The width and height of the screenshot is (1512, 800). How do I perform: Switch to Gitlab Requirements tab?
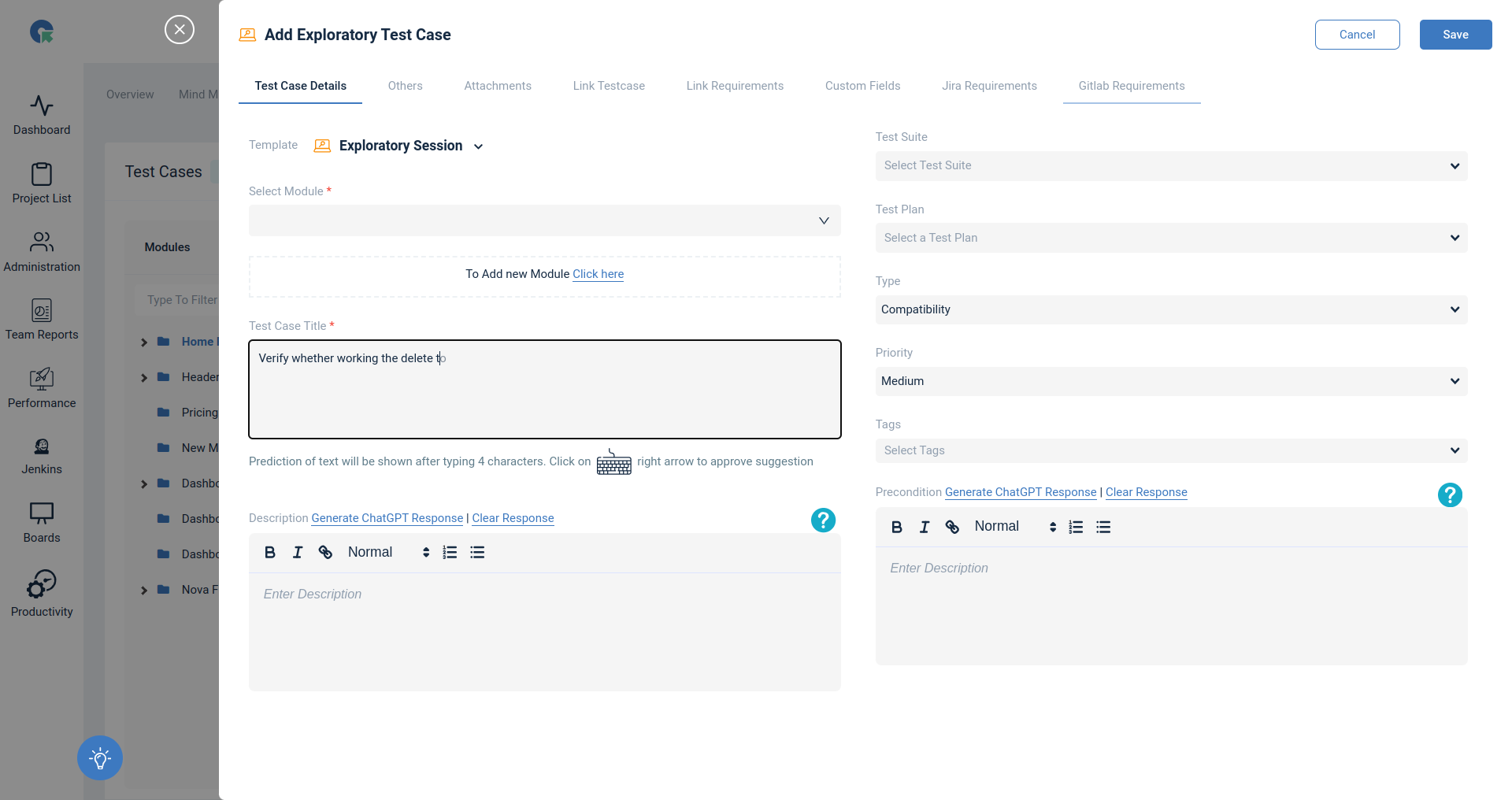1132,86
